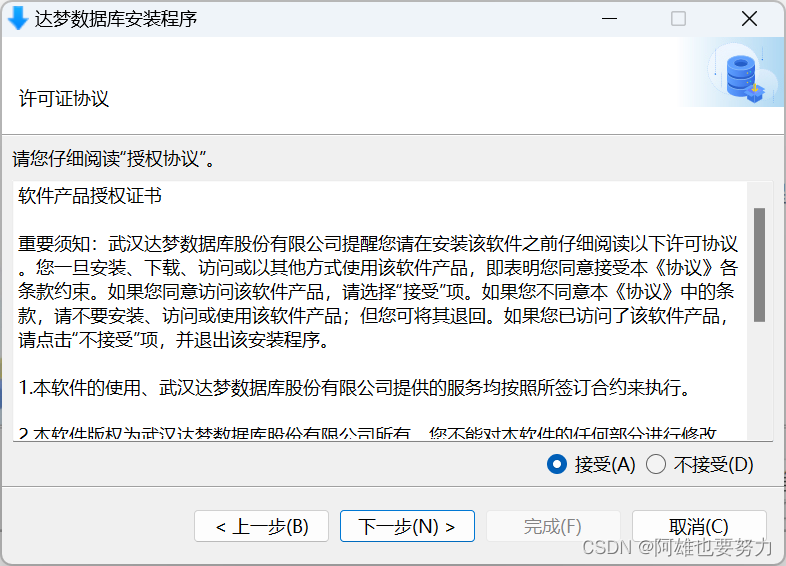This screenshot has height=566, width=786.
Task: Click clause 1.本软件的使用 line
Action: (x=355, y=388)
